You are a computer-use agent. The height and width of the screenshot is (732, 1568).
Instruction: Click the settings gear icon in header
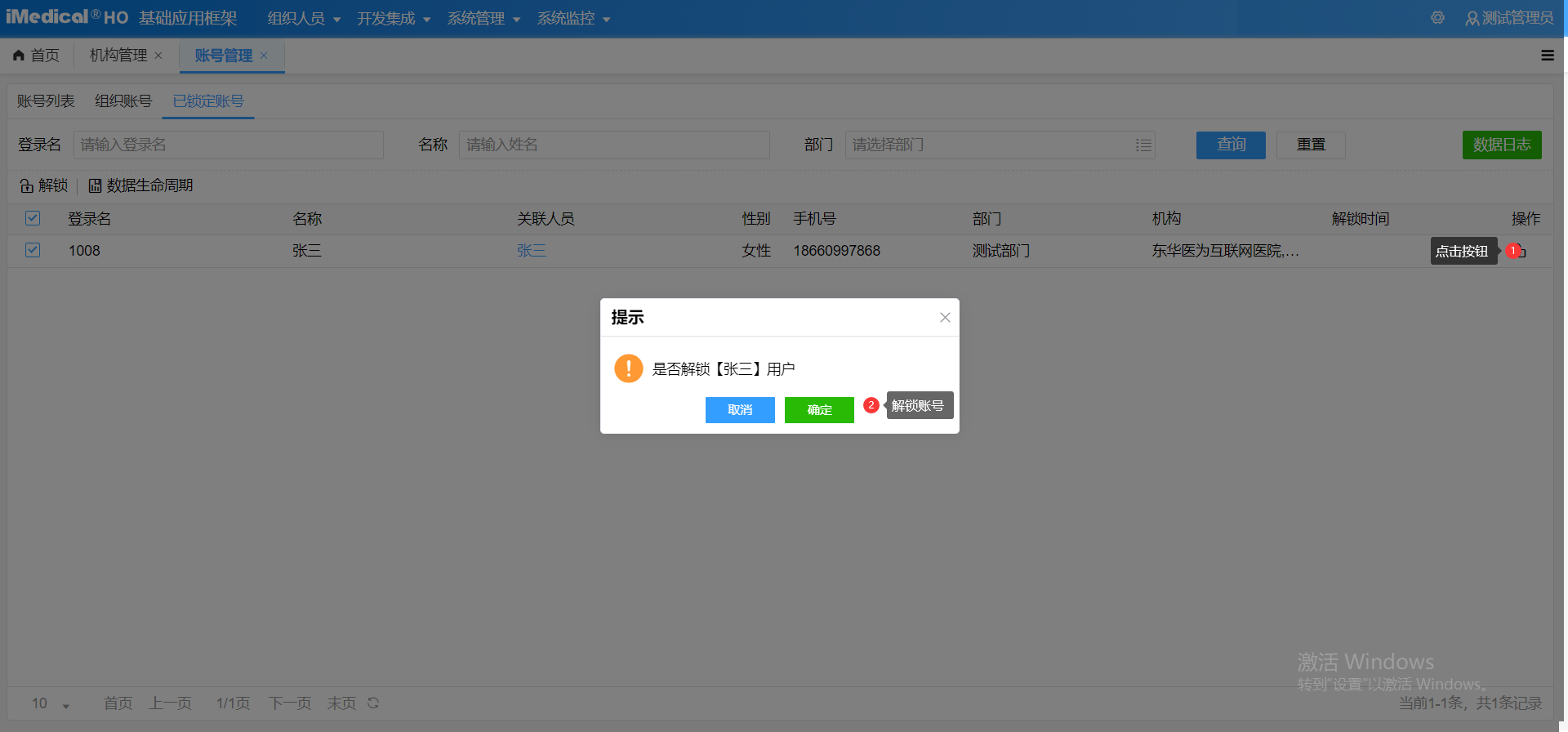point(1437,18)
